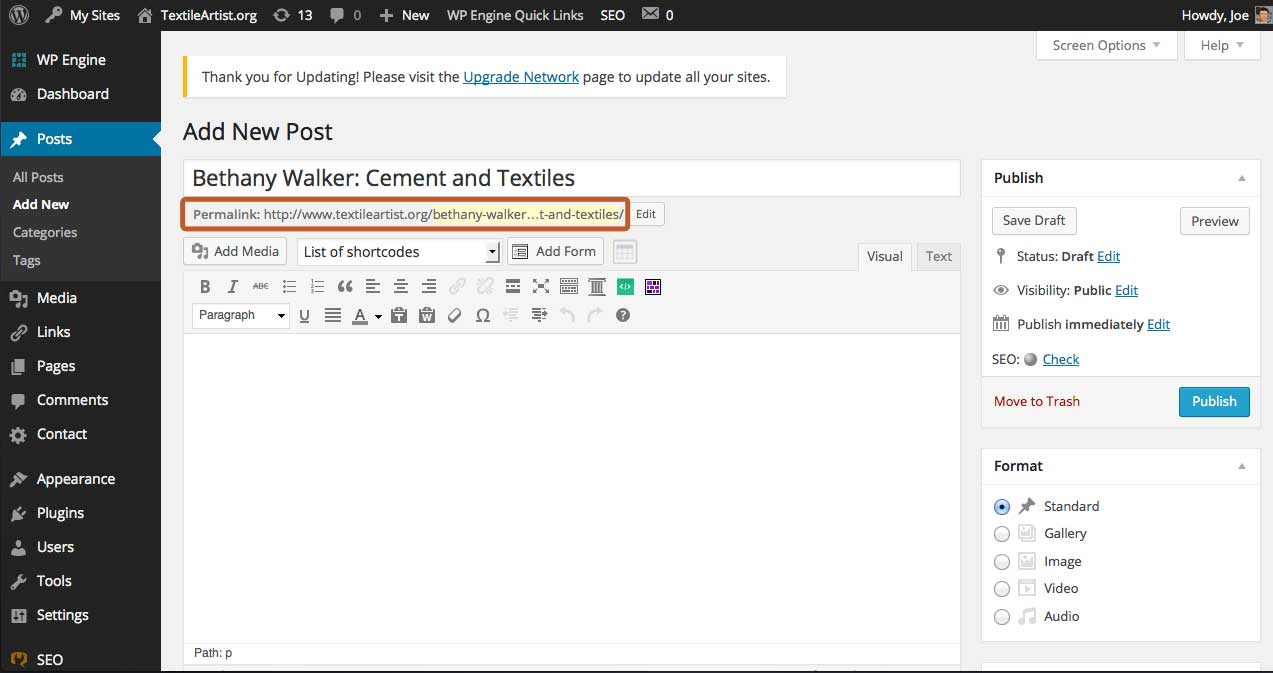Image resolution: width=1273 pixels, height=673 pixels.
Task: Undo the last edit
Action: (567, 315)
